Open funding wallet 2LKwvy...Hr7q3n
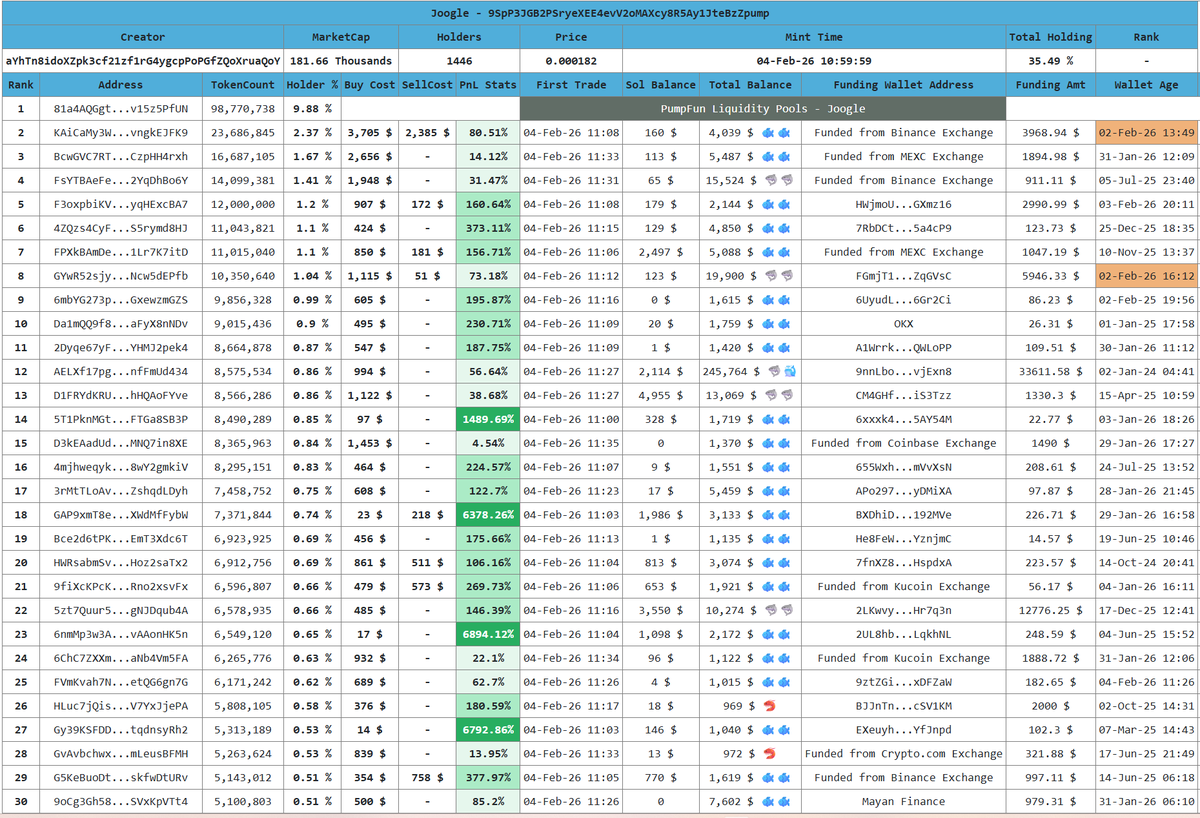1200x818 pixels. tap(903, 611)
